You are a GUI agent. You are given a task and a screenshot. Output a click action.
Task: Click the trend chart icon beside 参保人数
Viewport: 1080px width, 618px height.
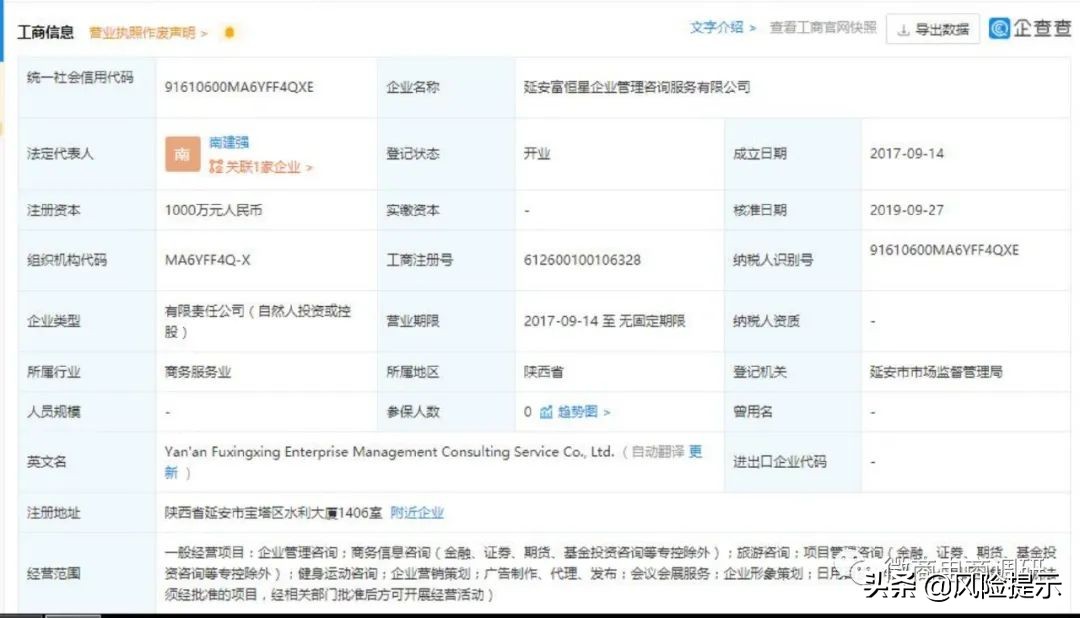click(546, 410)
